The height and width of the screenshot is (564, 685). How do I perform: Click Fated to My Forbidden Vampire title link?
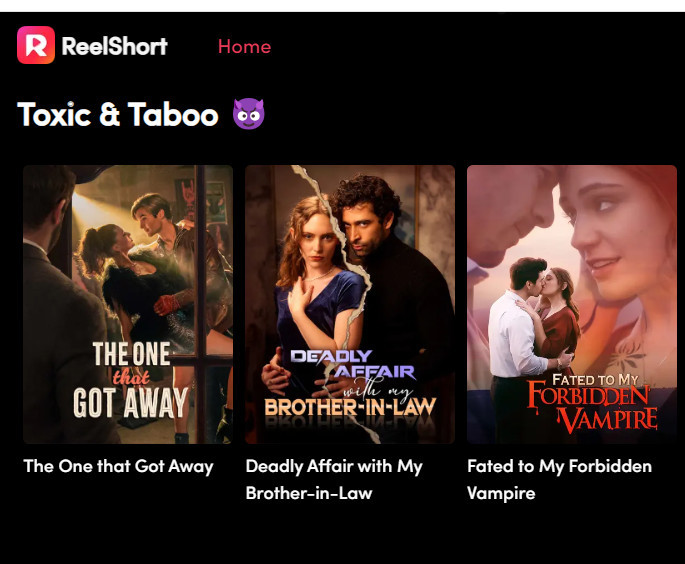click(559, 480)
